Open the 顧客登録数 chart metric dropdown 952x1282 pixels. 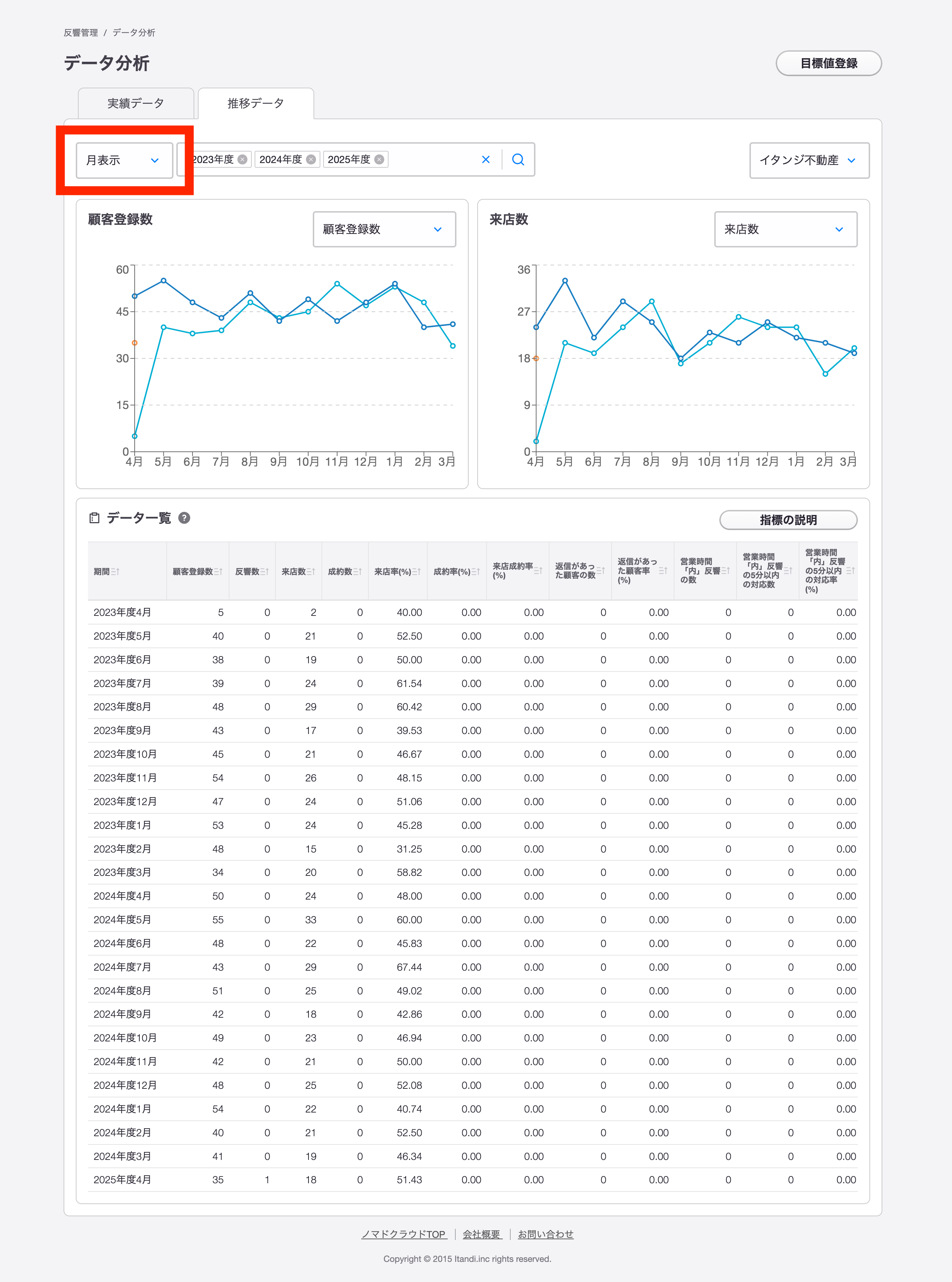[384, 229]
